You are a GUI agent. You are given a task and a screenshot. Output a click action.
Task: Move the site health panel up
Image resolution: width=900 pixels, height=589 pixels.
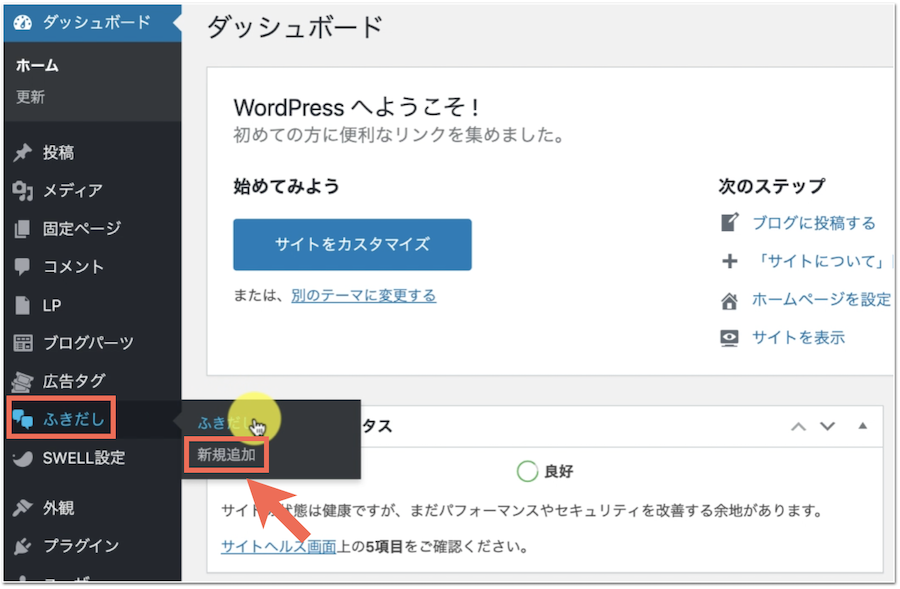798,426
